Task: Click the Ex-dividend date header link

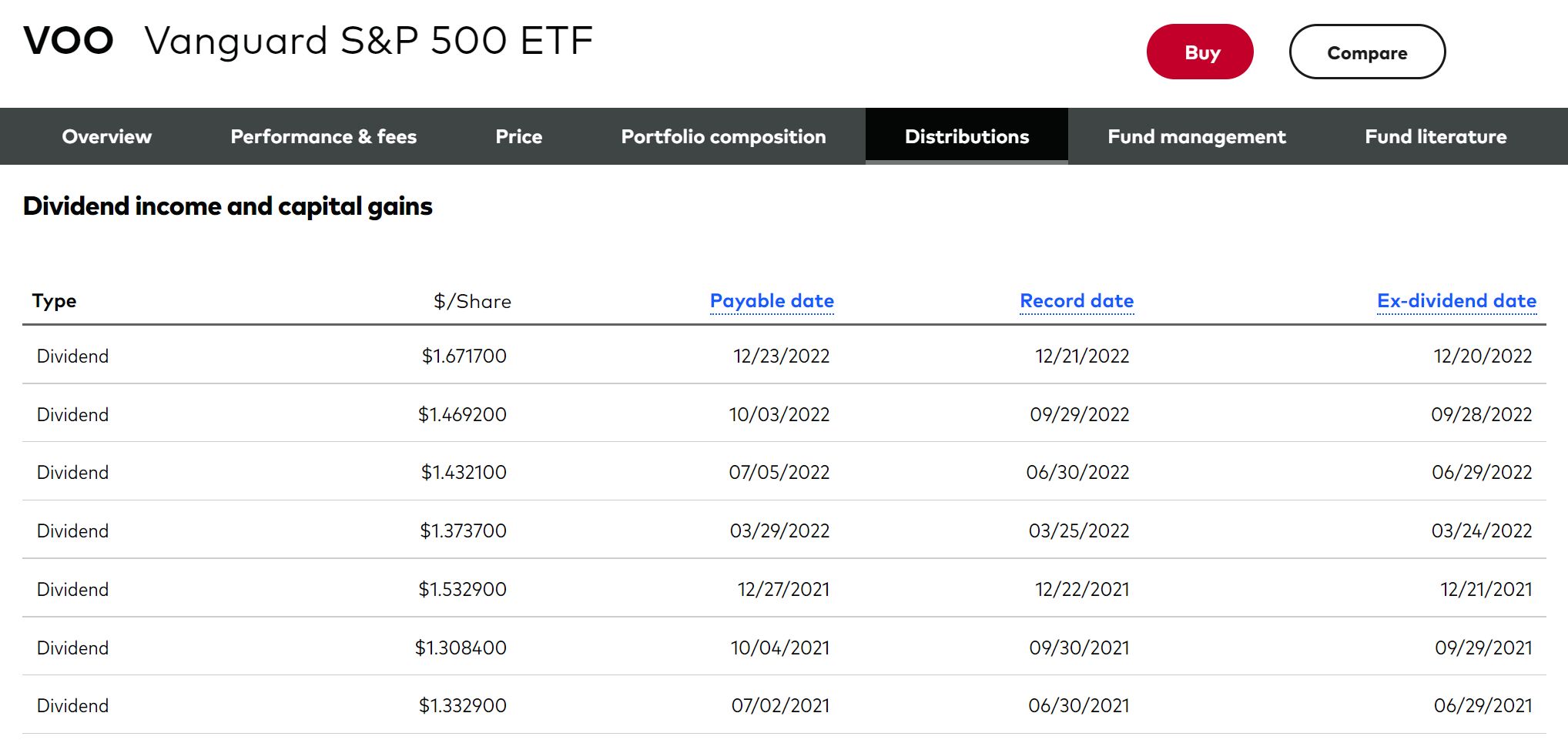Action: pyautogui.click(x=1456, y=301)
